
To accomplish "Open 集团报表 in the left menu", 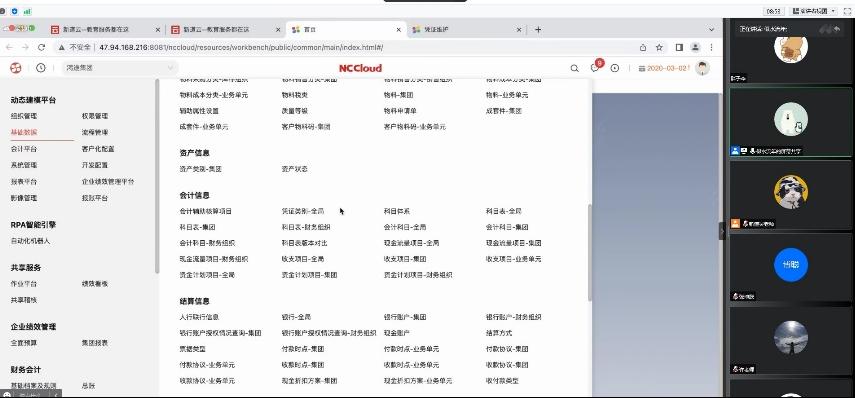I will tap(95, 343).
